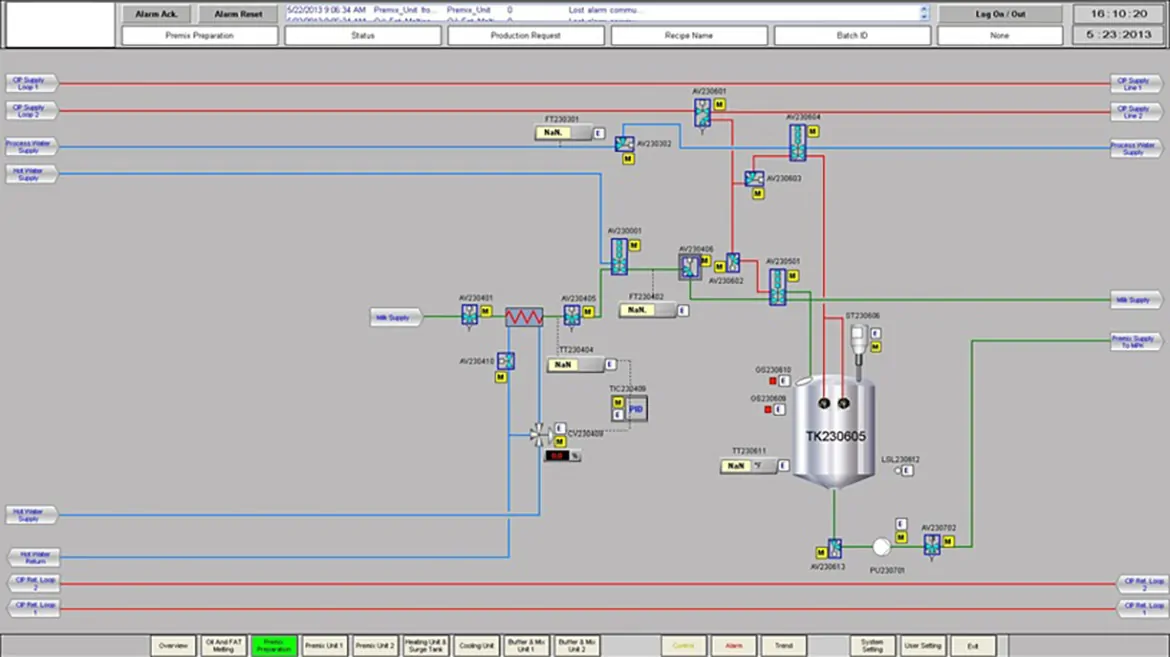Click valve AV230302 icon

[624, 144]
